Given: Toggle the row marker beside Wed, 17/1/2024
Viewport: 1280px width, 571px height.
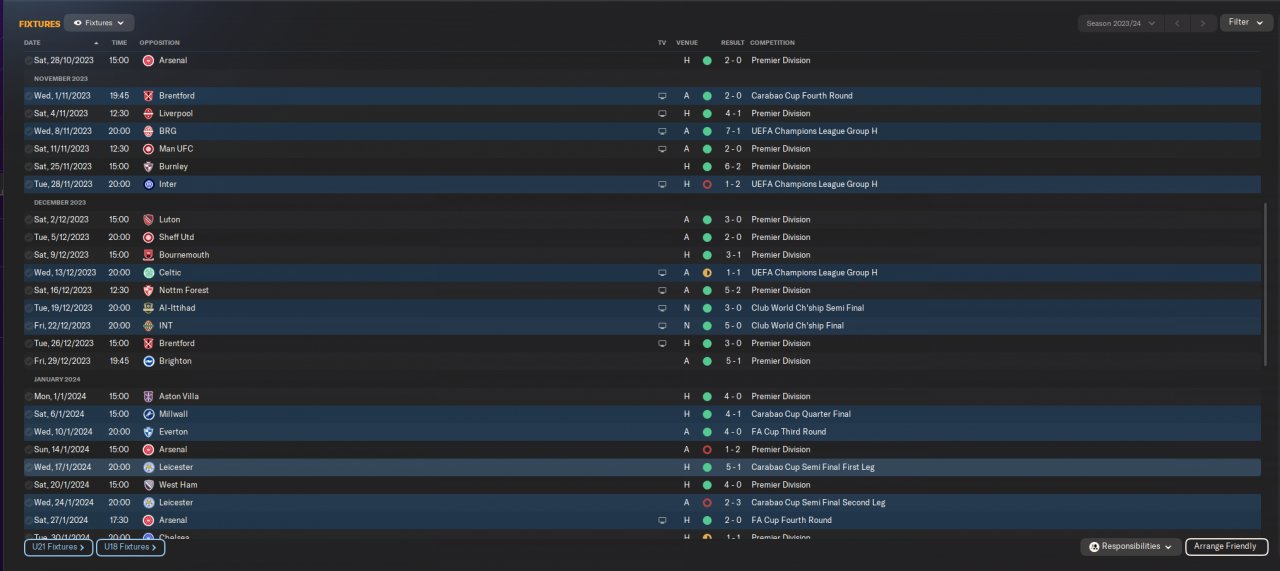Looking at the screenshot, I should click(x=29, y=467).
